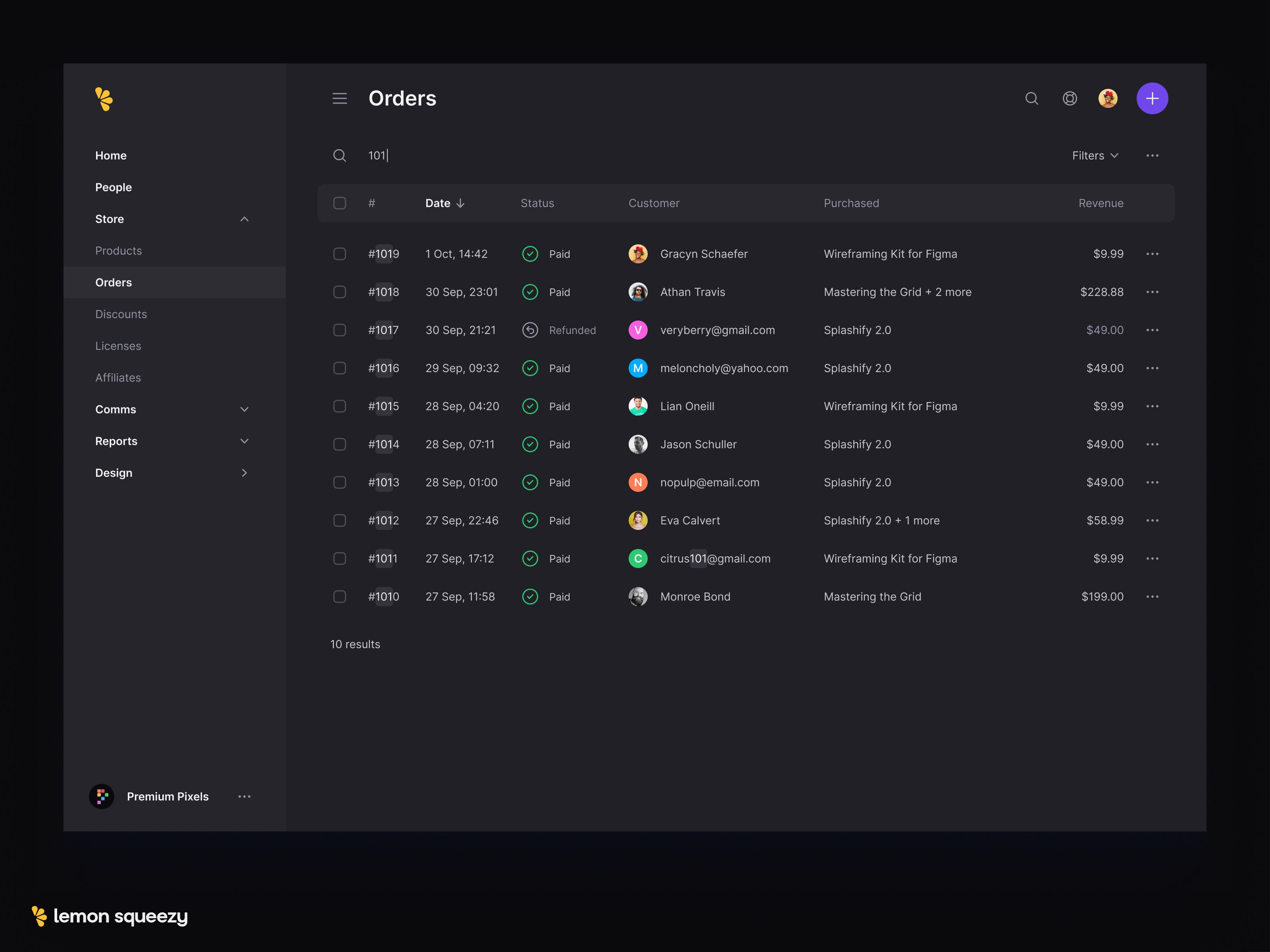The image size is (1270, 952).
Task: Click Gracyn Schaefer's avatar
Action: 638,253
